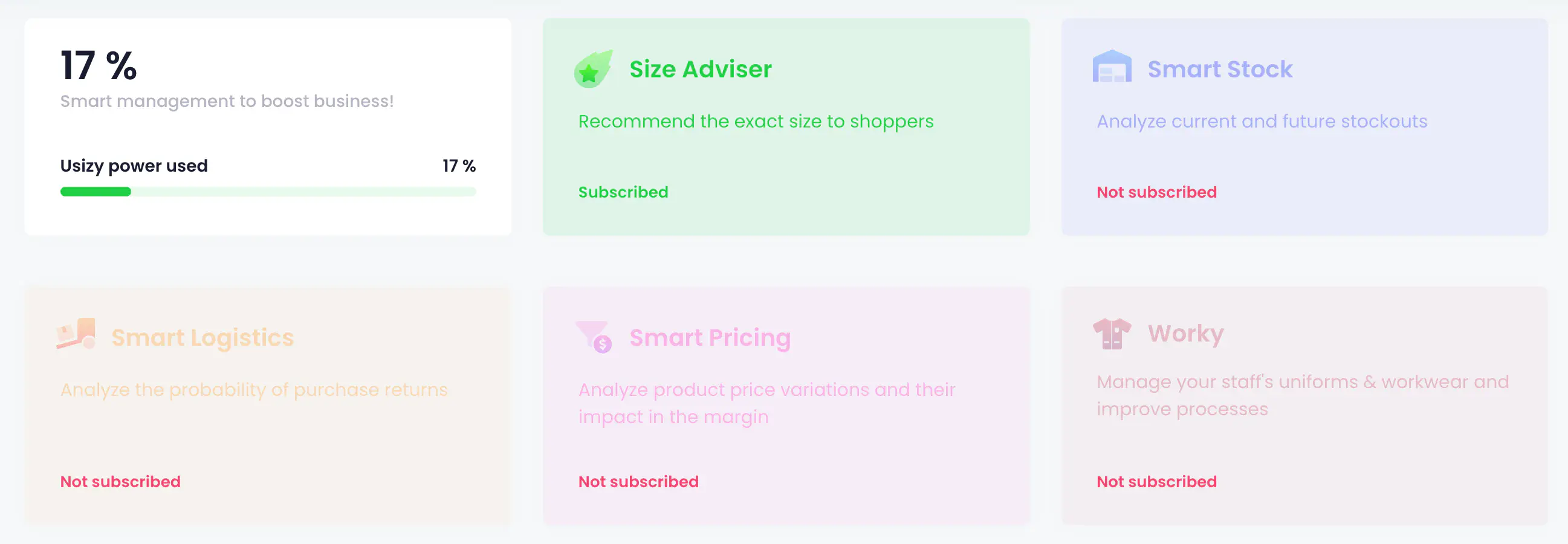This screenshot has width=1568, height=544.
Task: Click 'Analyze current and future stockouts' description
Action: tap(1261, 121)
